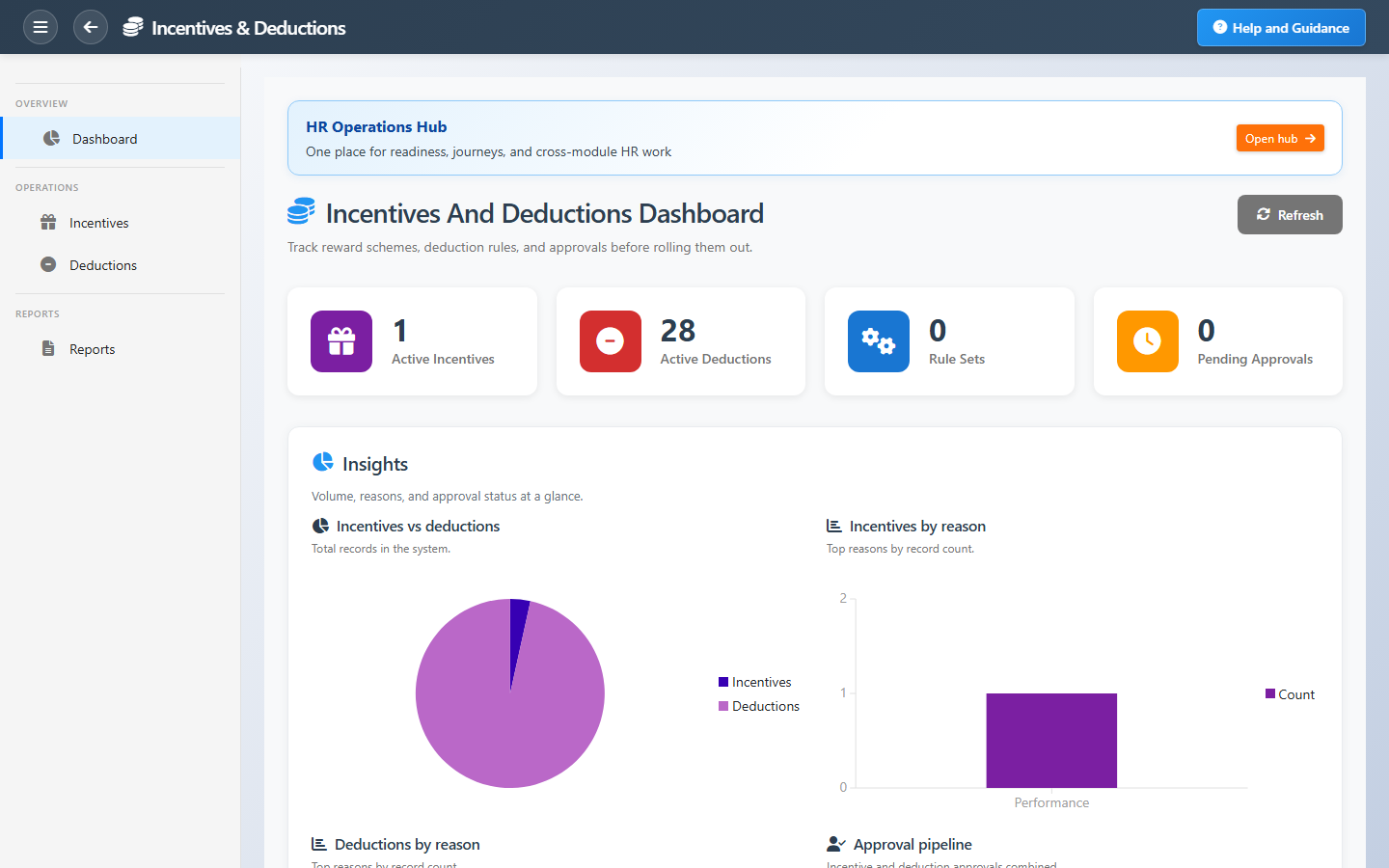Click the Deductions by reason heading
Image resolution: width=1389 pixels, height=868 pixels.
click(407, 844)
